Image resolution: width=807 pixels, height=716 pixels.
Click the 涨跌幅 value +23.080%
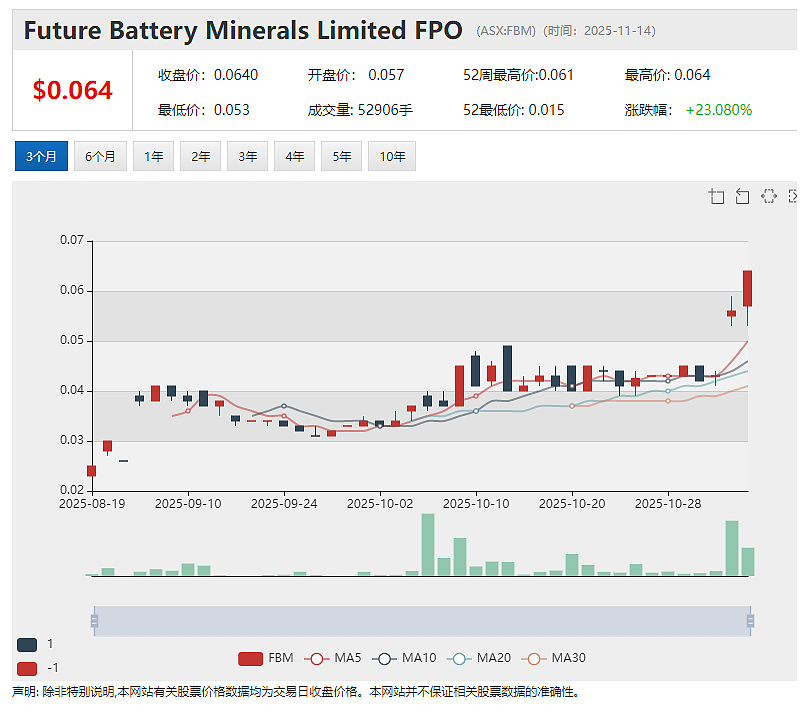pyautogui.click(x=718, y=110)
